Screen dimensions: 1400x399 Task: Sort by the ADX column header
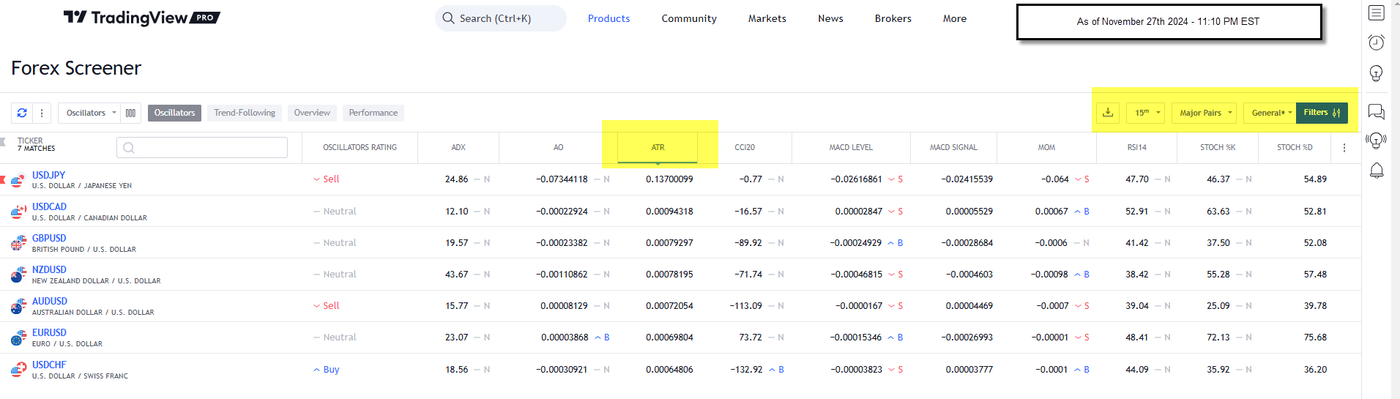(458, 148)
